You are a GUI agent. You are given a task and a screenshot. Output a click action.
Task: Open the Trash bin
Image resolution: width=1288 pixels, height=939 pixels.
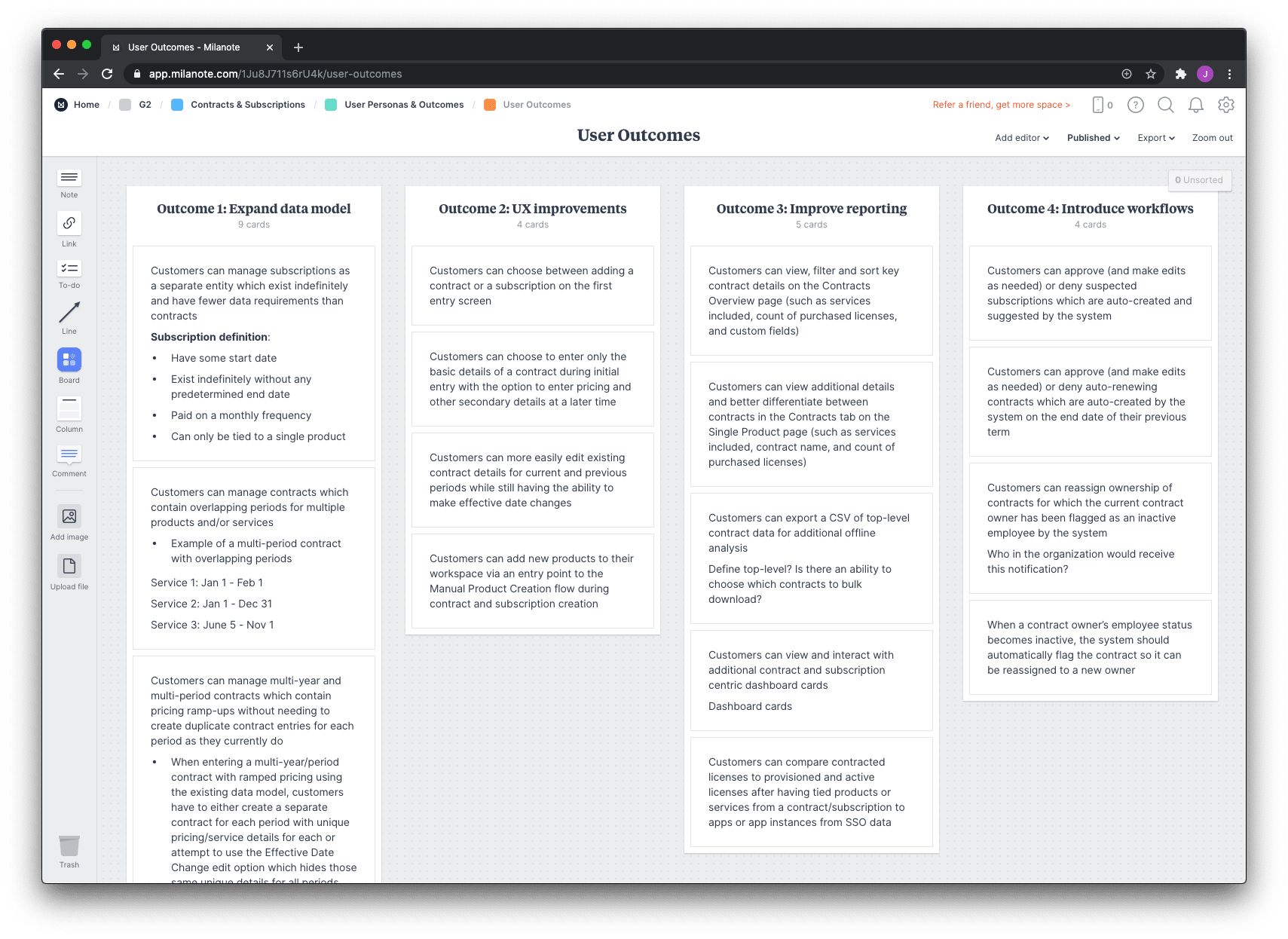[69, 852]
